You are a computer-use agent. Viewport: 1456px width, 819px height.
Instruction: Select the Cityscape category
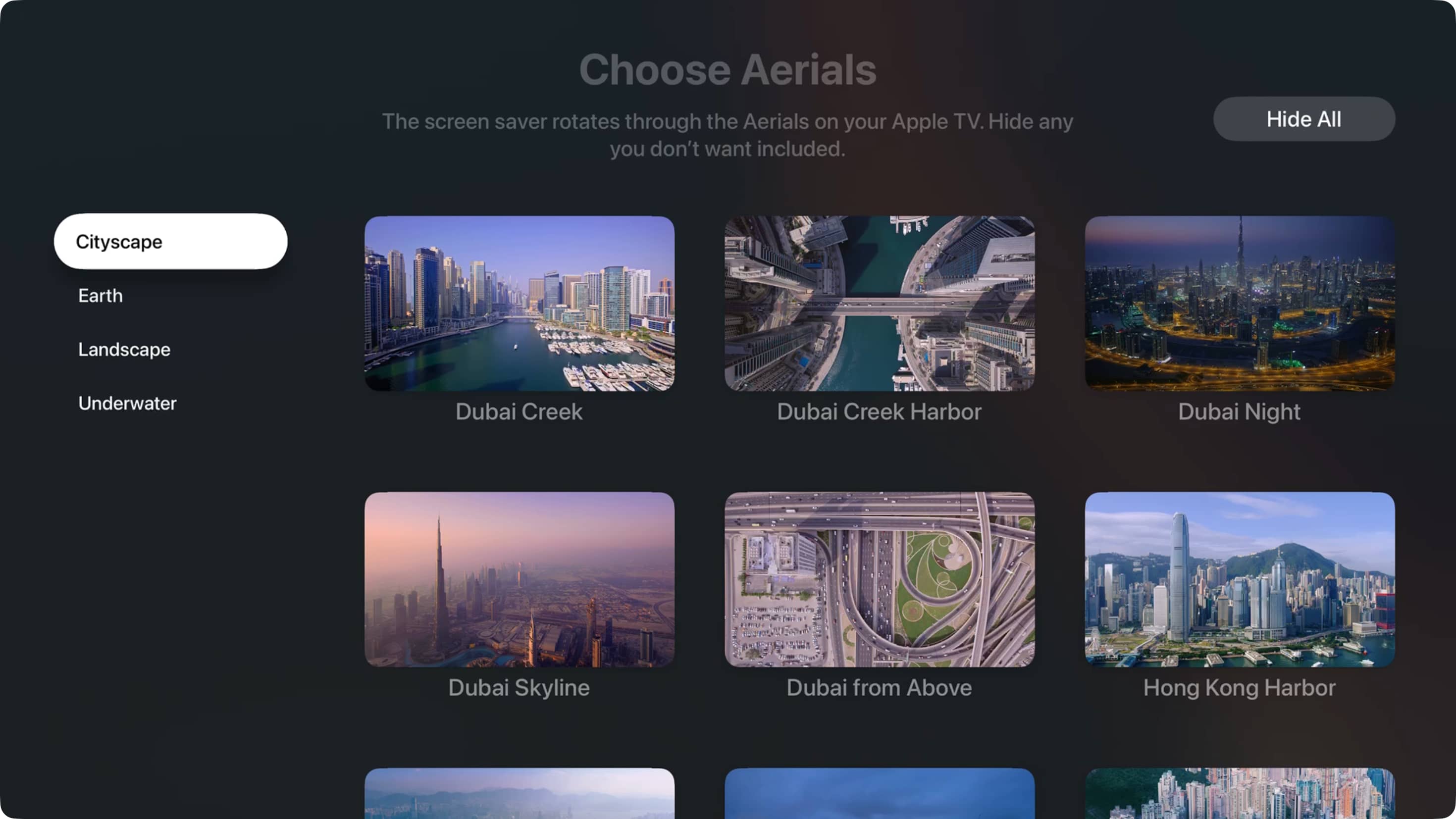[170, 241]
